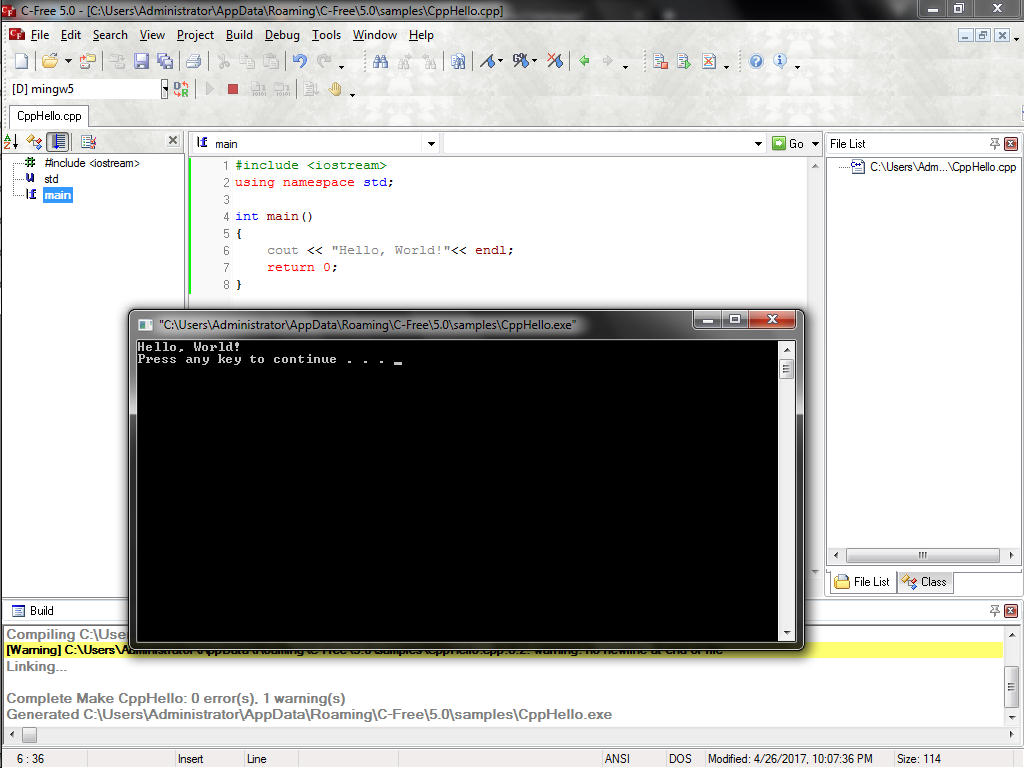The image size is (1024, 768).
Task: Open dropdown arrow next to Open folder icon
Action: tap(68, 62)
